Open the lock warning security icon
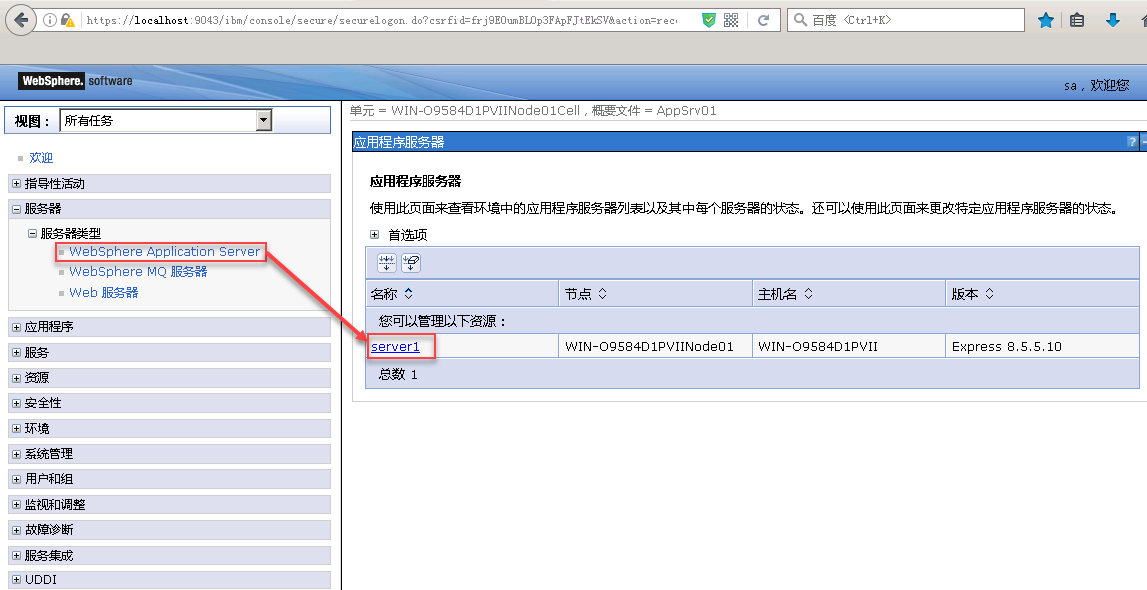The height and width of the screenshot is (590, 1147). (67, 20)
